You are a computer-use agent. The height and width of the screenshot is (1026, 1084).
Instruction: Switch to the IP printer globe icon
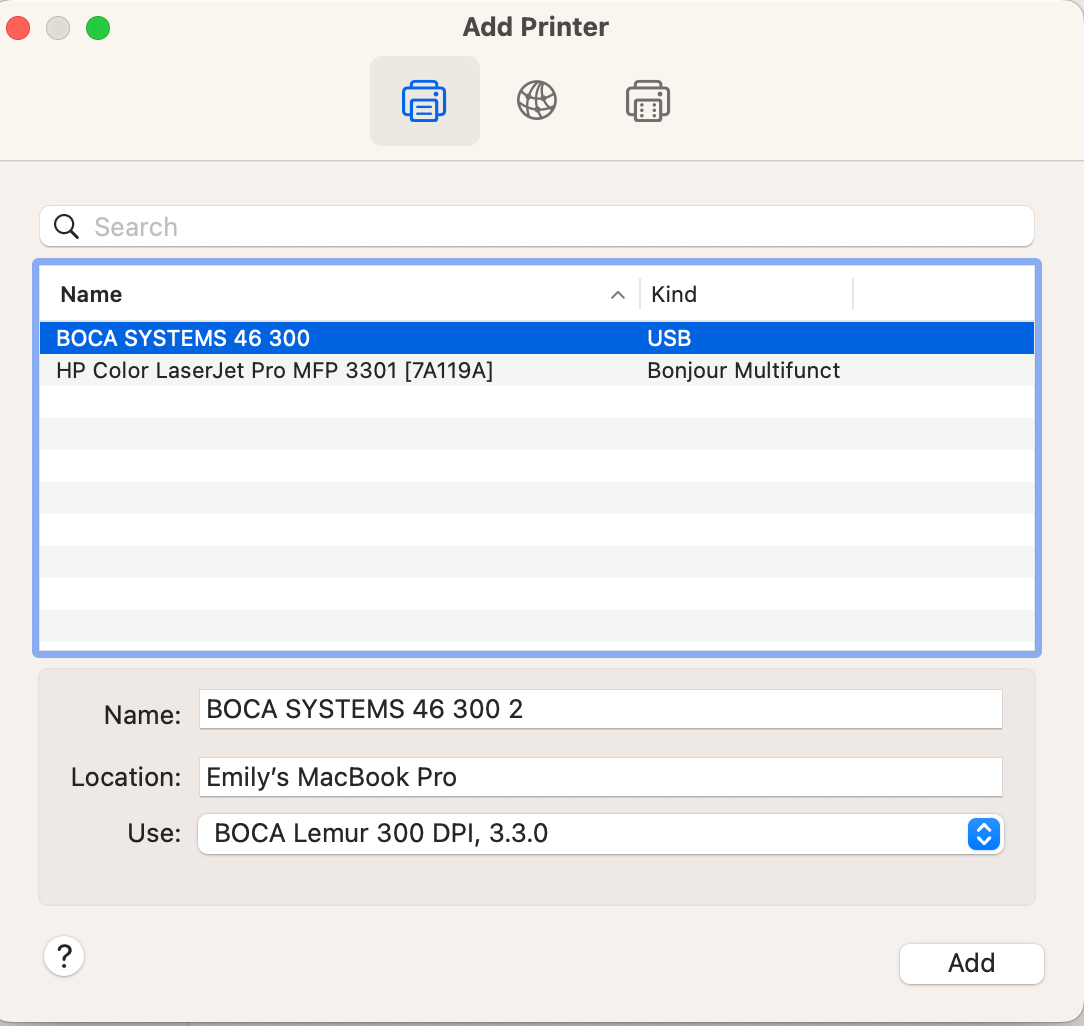point(536,101)
